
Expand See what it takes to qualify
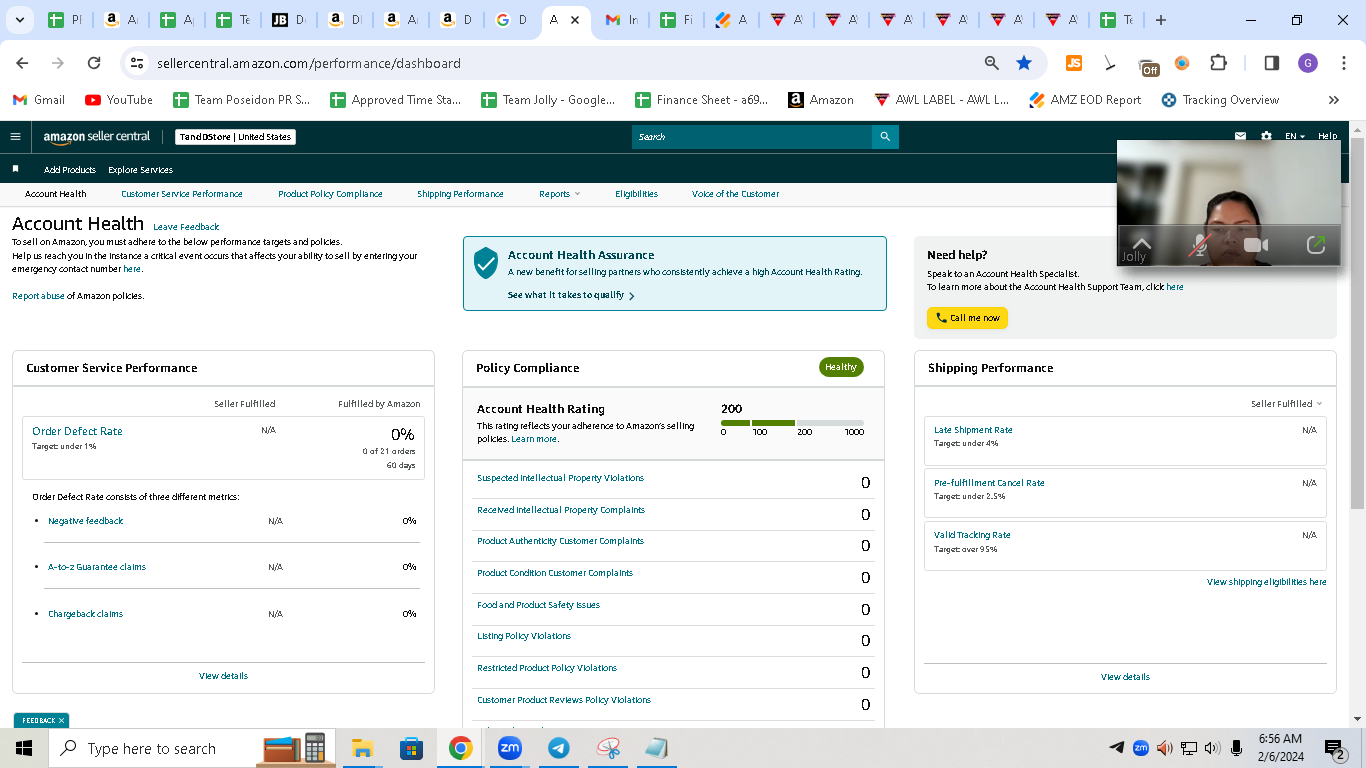[571, 295]
